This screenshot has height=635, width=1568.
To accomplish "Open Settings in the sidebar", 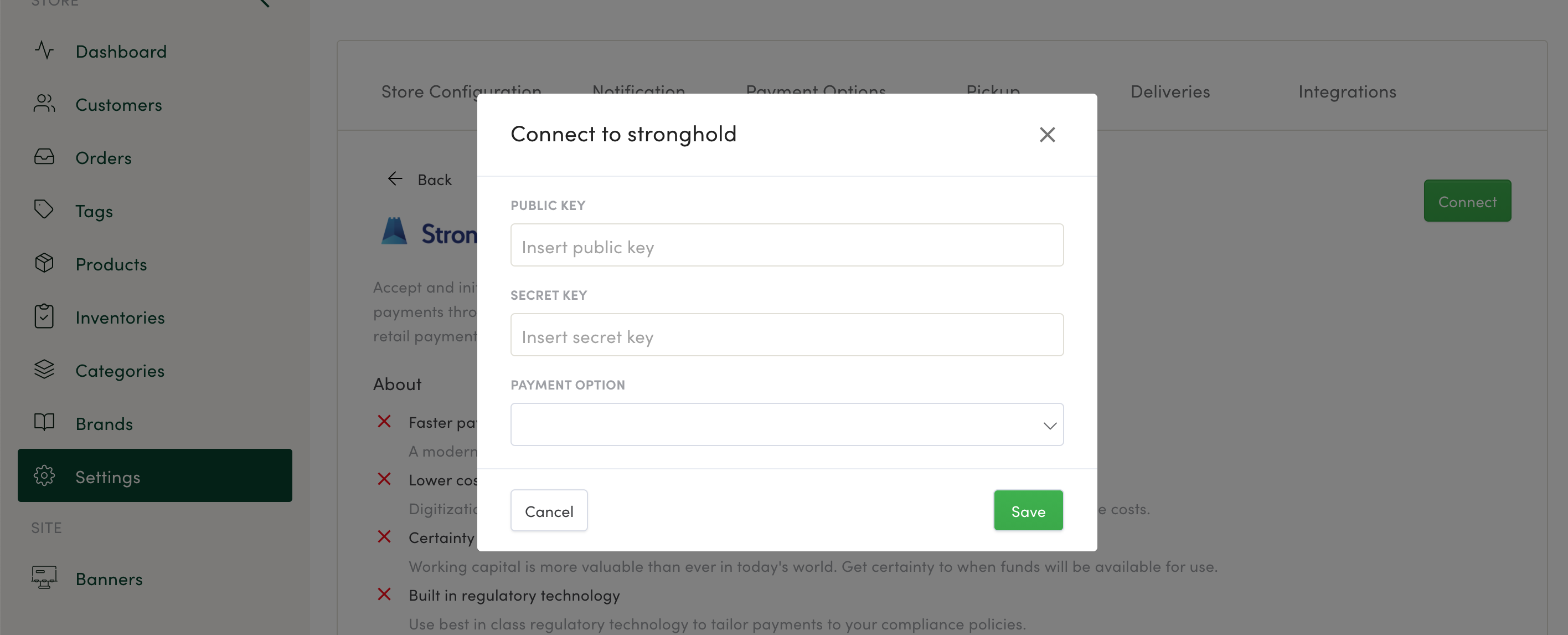I will pyautogui.click(x=154, y=476).
